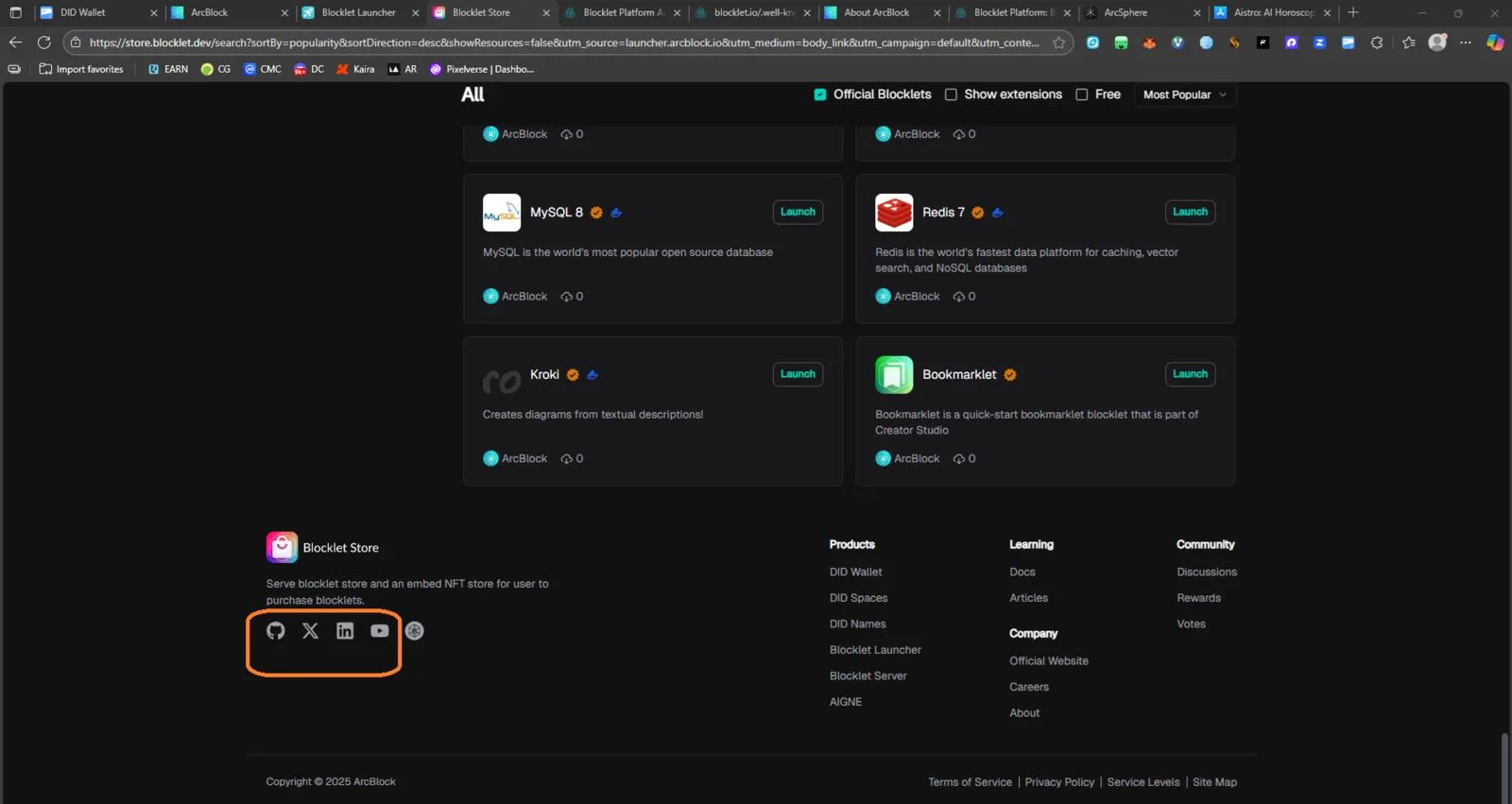Open the Privacy Policy link

1059,782
